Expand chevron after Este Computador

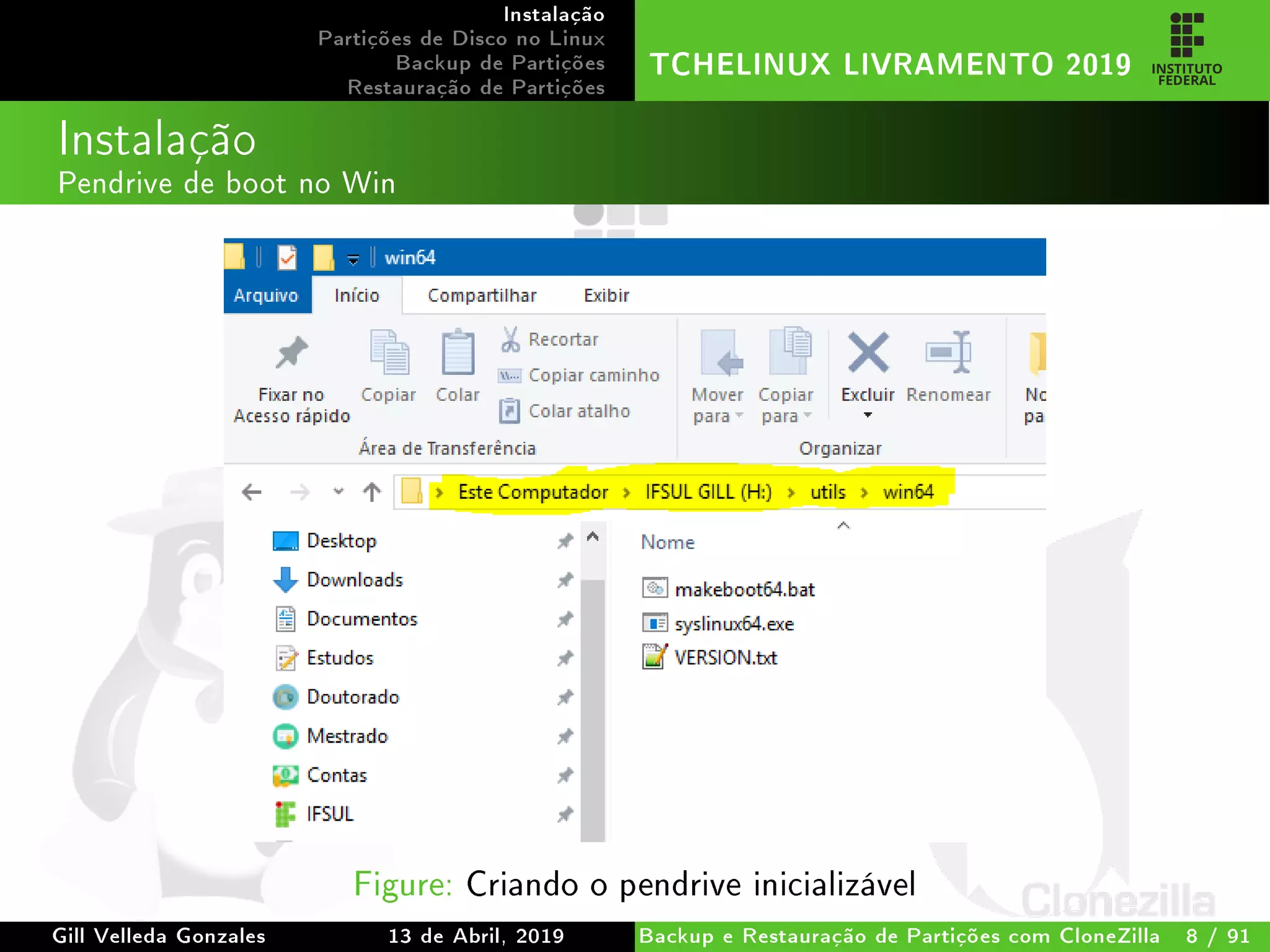coord(626,493)
